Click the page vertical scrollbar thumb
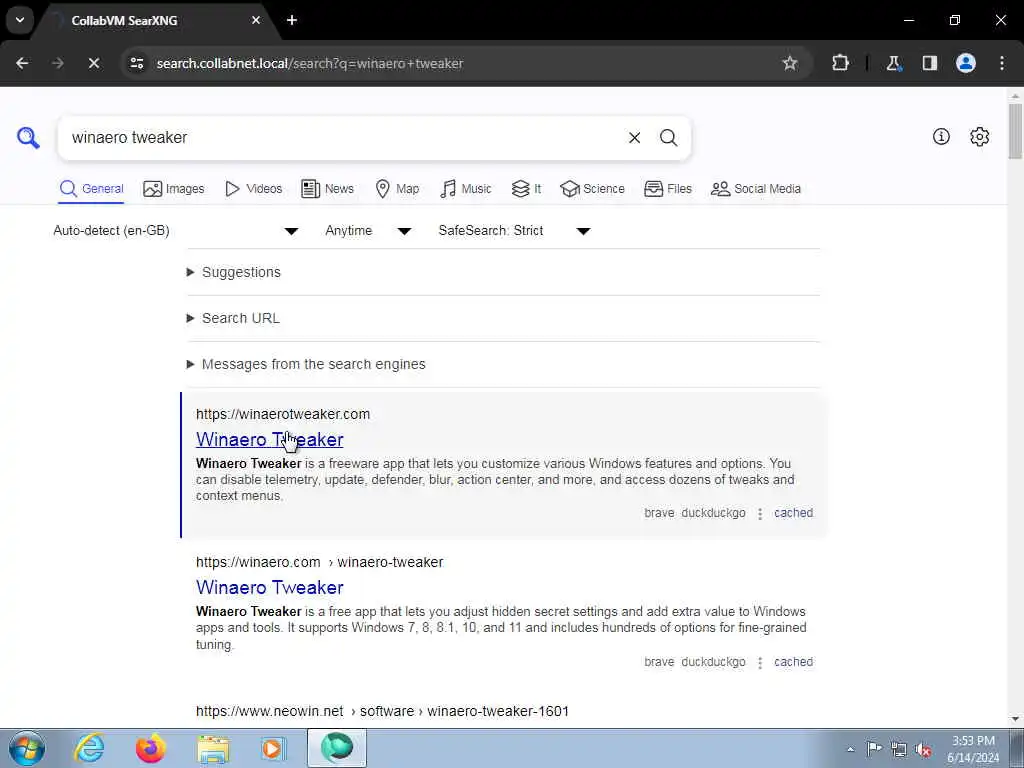This screenshot has height=768, width=1024. [1015, 131]
